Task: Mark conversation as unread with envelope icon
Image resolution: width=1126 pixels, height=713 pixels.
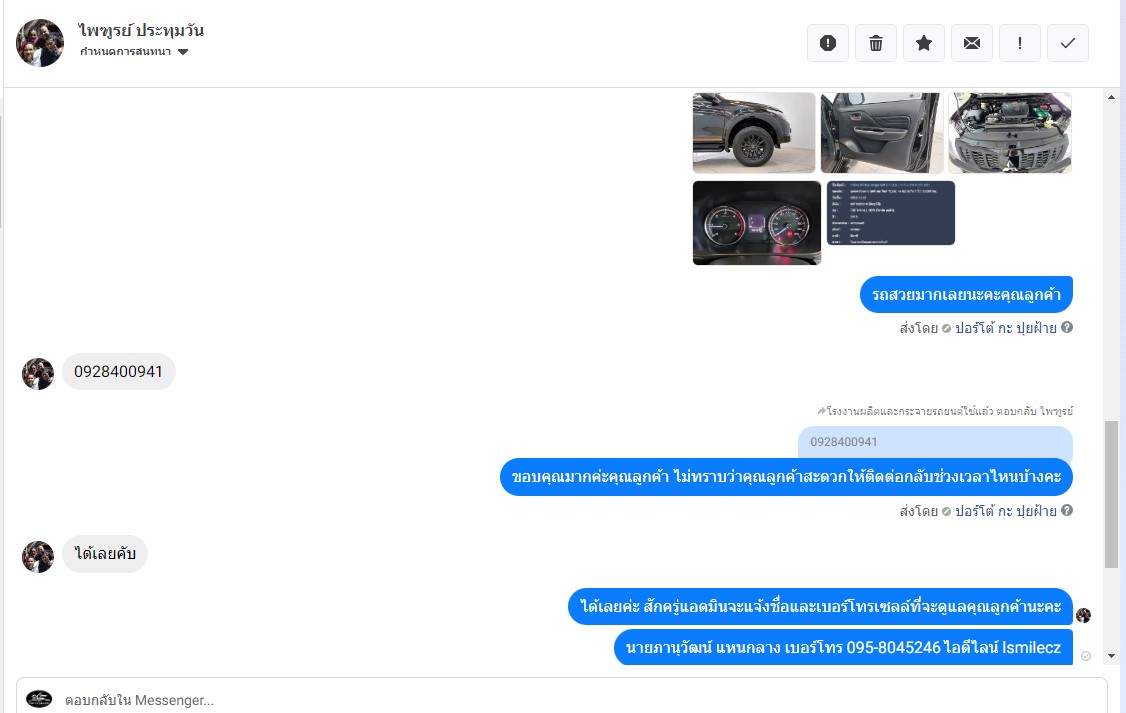Action: click(972, 43)
